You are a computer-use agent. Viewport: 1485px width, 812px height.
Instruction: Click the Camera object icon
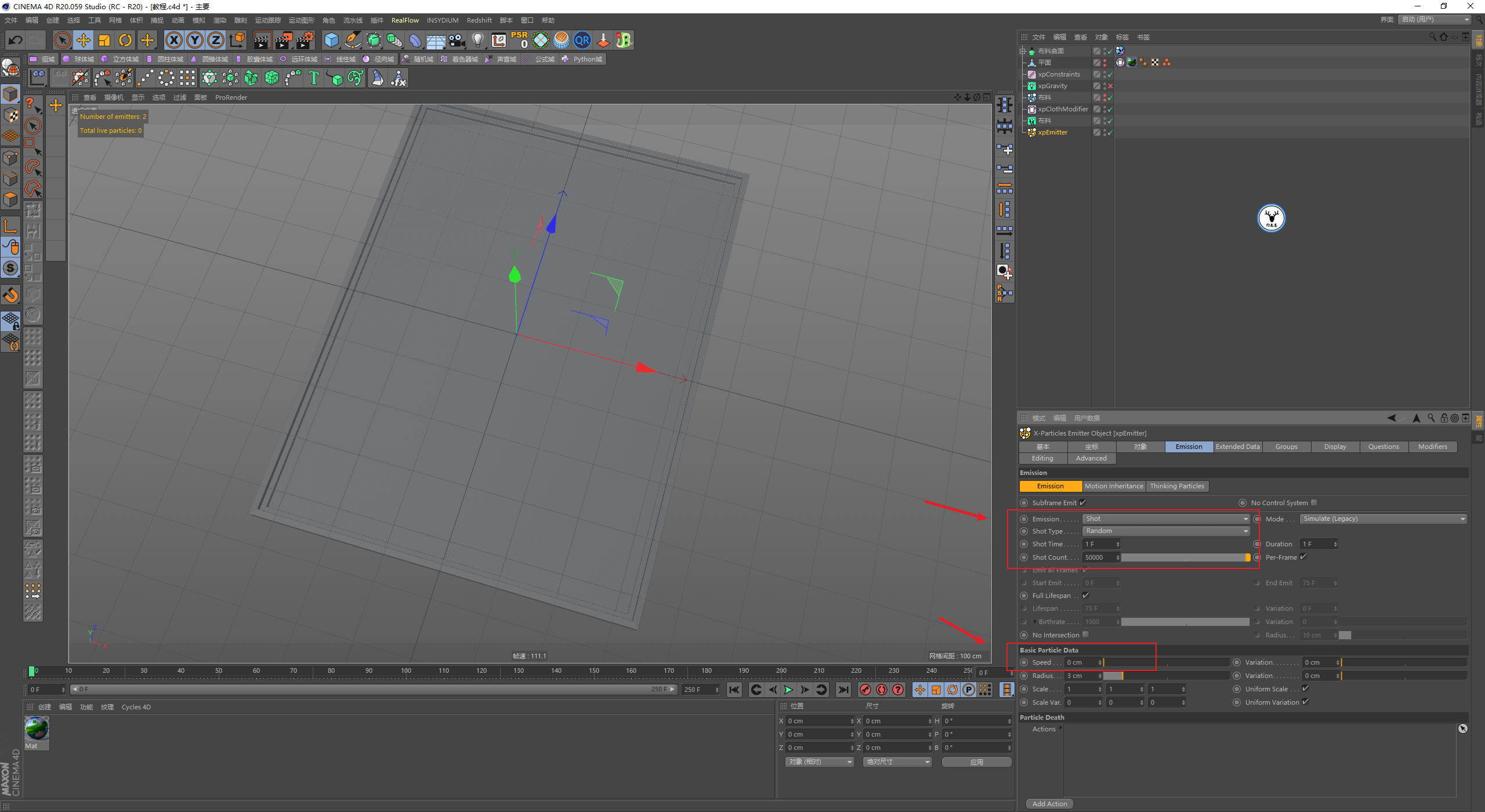[457, 40]
